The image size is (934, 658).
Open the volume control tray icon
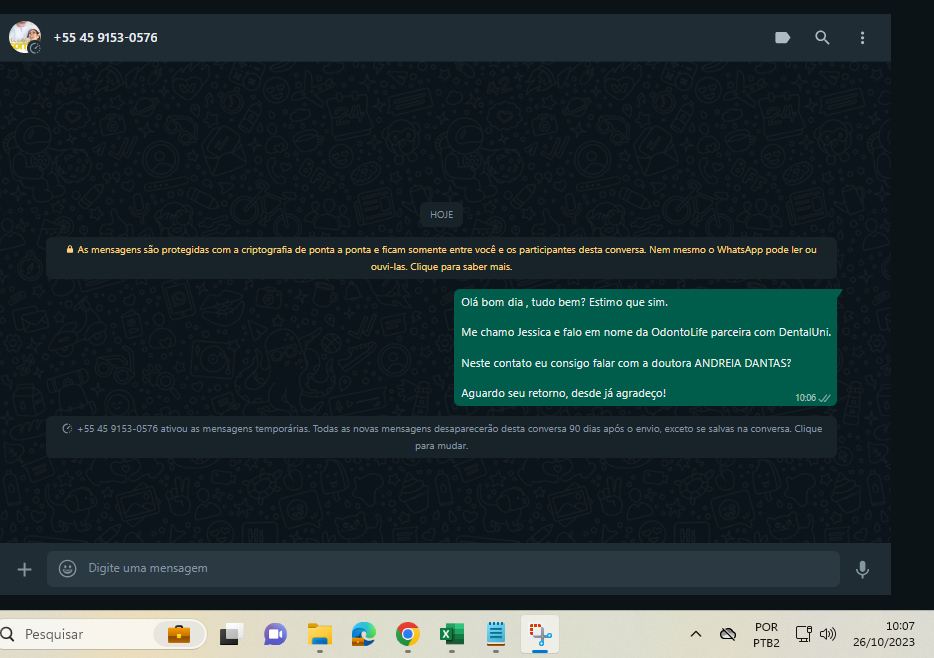pyautogui.click(x=828, y=634)
